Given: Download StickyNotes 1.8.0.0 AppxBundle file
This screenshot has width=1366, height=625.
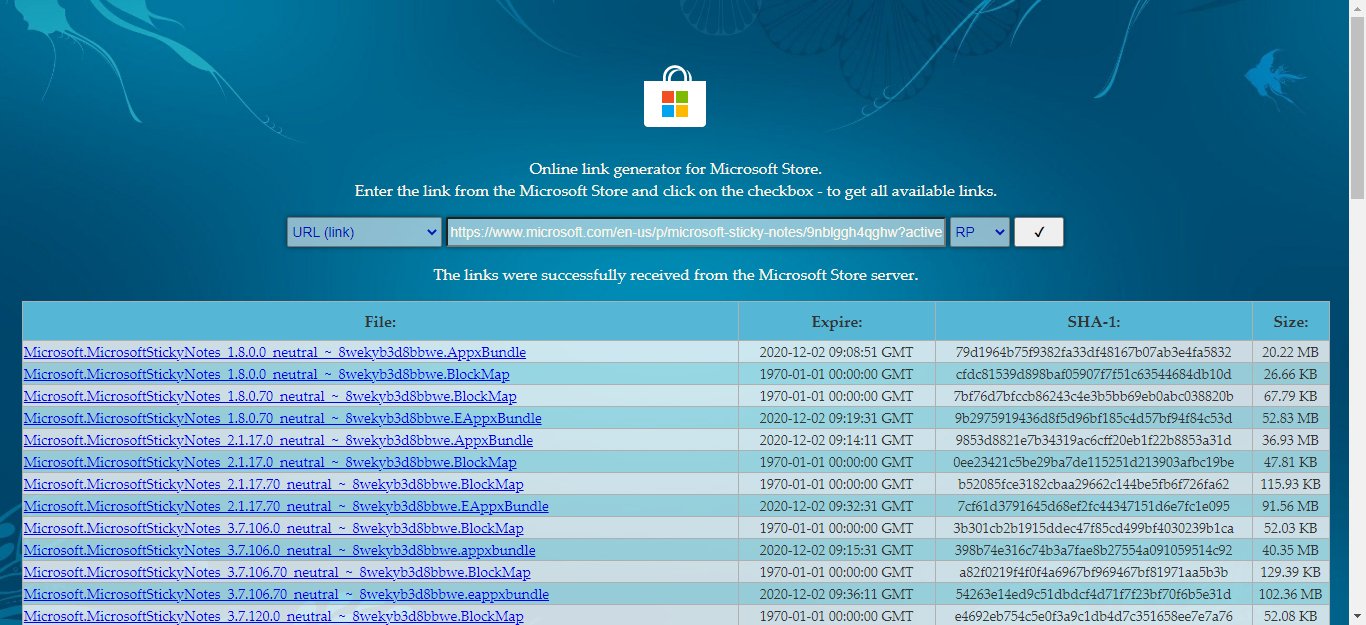Looking at the screenshot, I should tap(275, 352).
